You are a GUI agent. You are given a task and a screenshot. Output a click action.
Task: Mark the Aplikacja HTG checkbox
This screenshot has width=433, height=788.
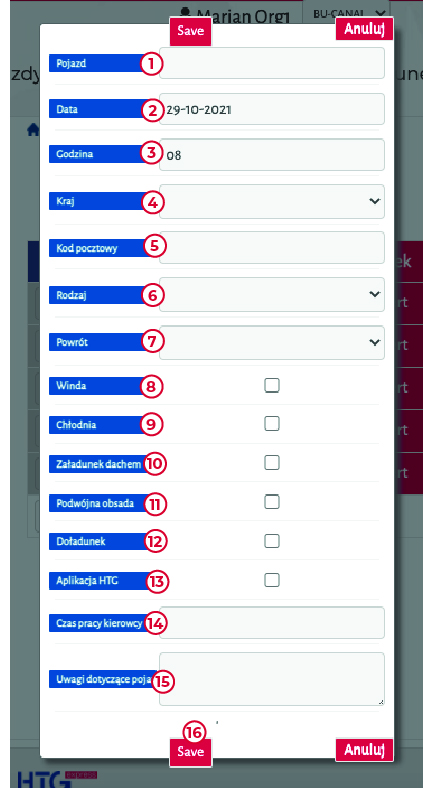click(x=272, y=580)
